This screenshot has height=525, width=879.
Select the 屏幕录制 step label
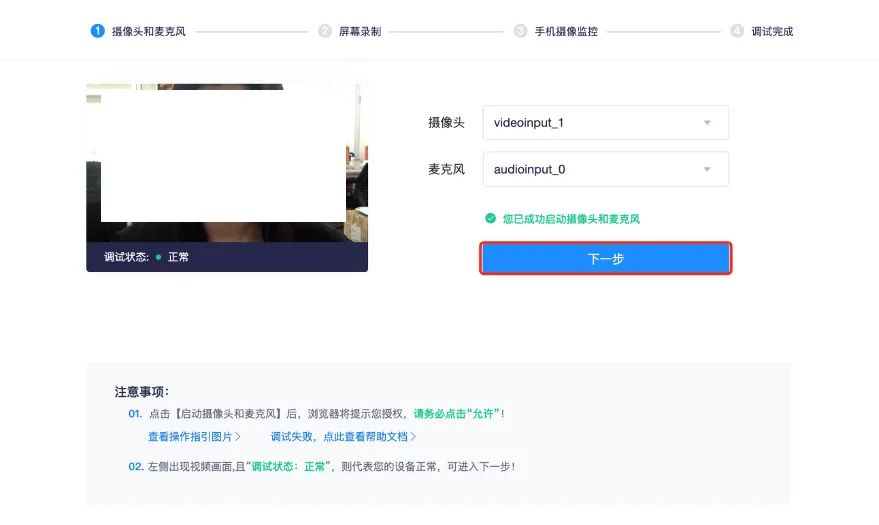tap(360, 31)
